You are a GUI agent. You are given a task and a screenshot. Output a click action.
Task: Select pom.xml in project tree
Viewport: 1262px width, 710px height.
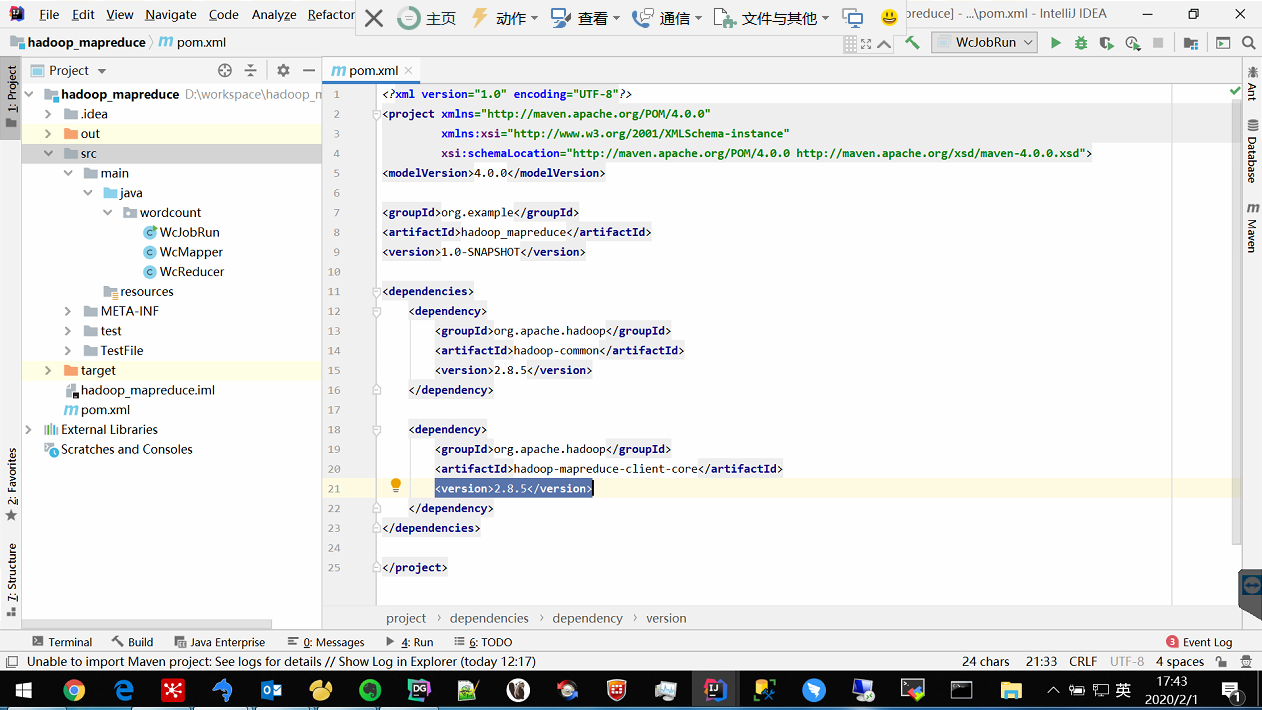pyautogui.click(x=105, y=409)
